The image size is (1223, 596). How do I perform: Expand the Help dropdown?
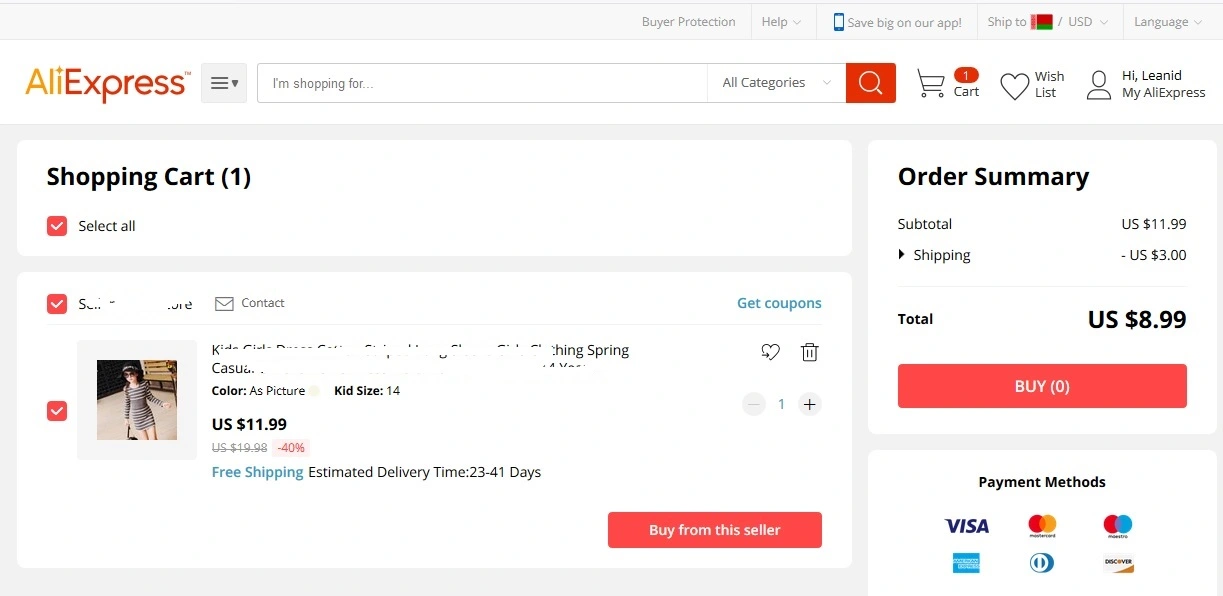(x=781, y=22)
